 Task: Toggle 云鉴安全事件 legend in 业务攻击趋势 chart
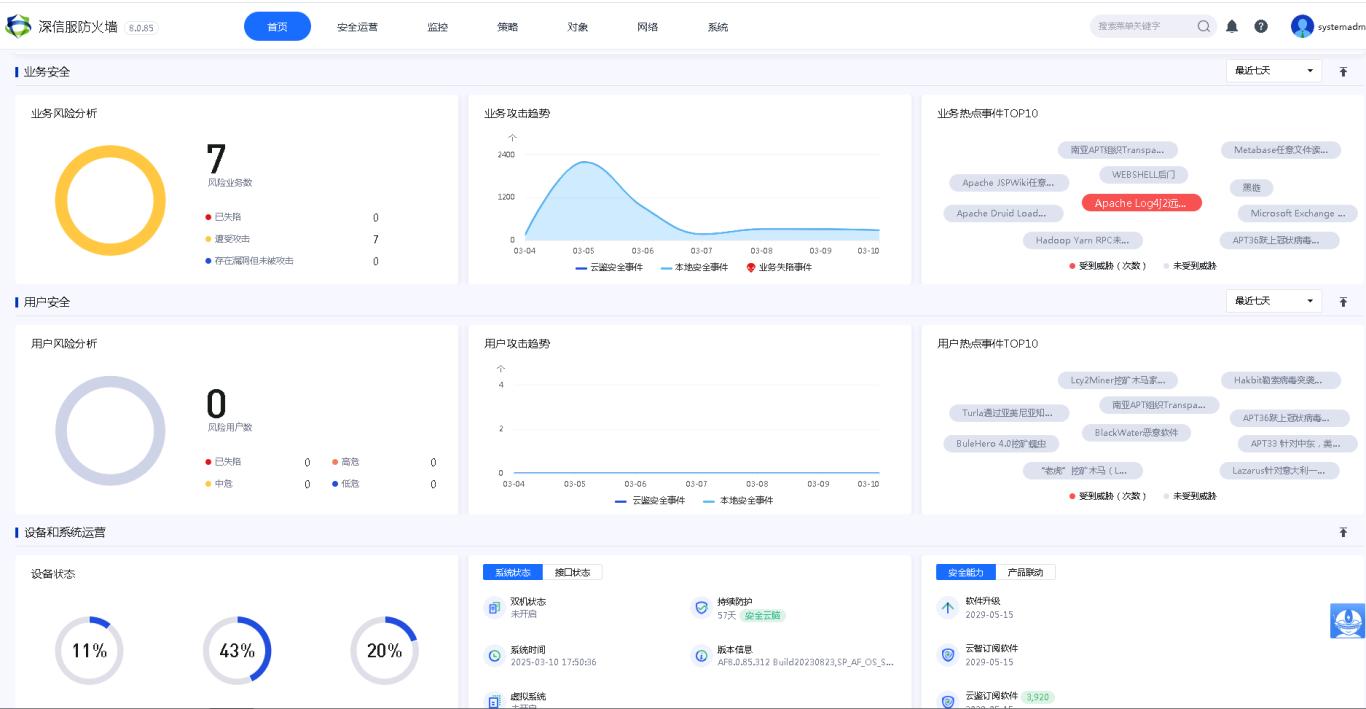609,267
